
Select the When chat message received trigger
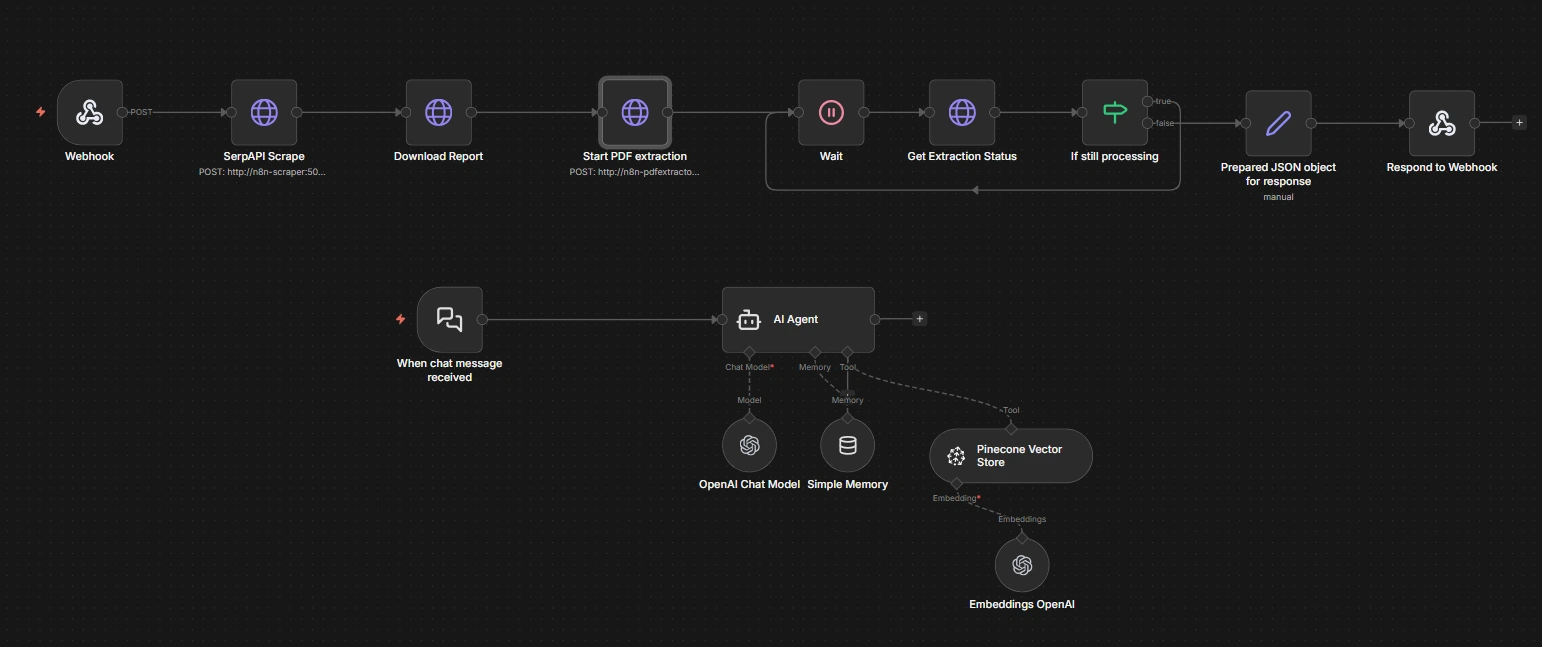click(449, 320)
